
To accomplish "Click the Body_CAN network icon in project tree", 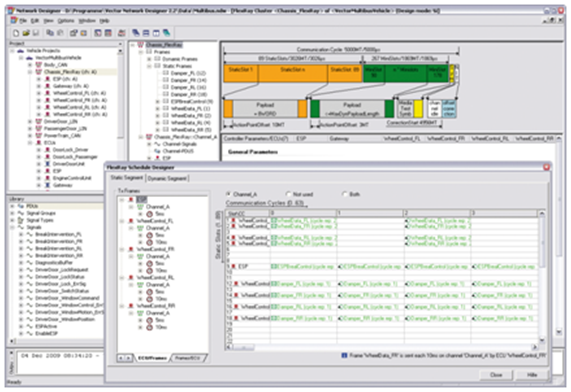I will point(39,65).
